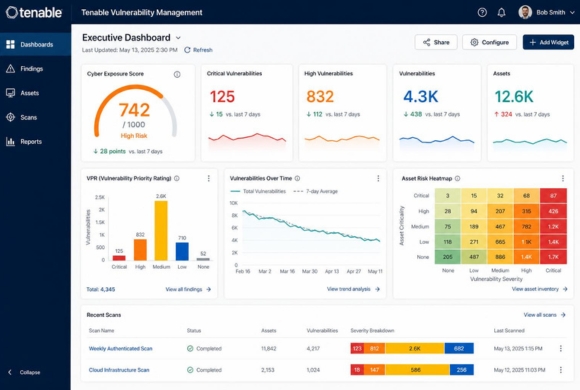Open the Cloud Infrastructure Scan link

(119, 370)
